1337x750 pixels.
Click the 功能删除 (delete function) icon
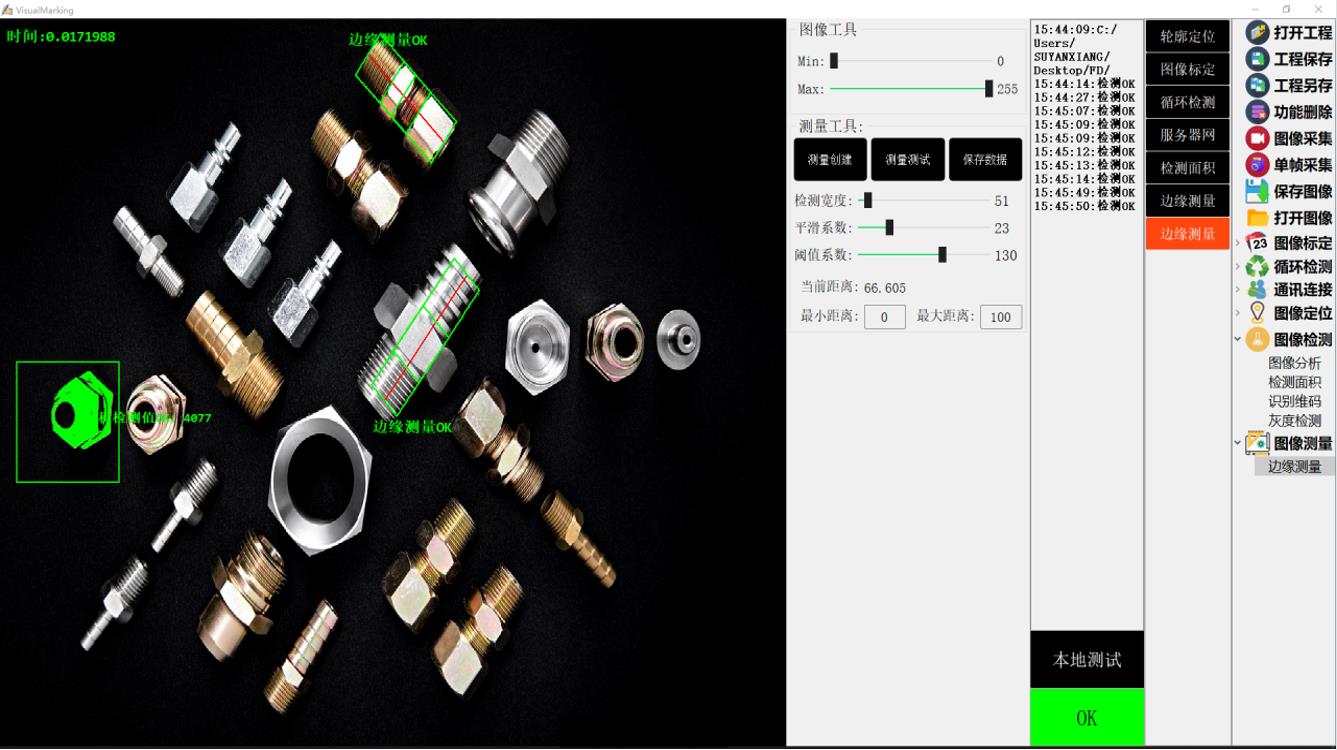(1257, 112)
